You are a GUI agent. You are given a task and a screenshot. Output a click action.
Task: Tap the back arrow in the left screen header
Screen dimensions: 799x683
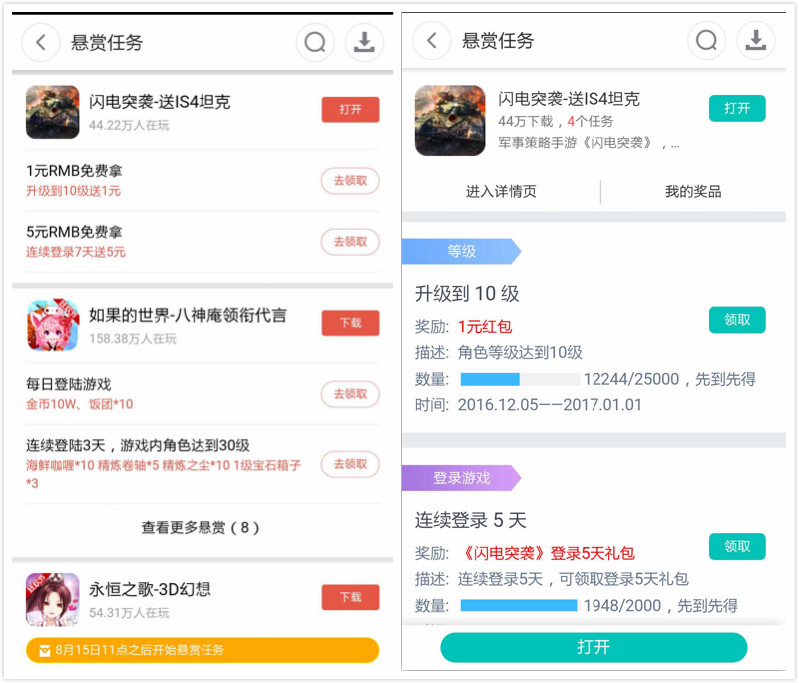coord(41,42)
